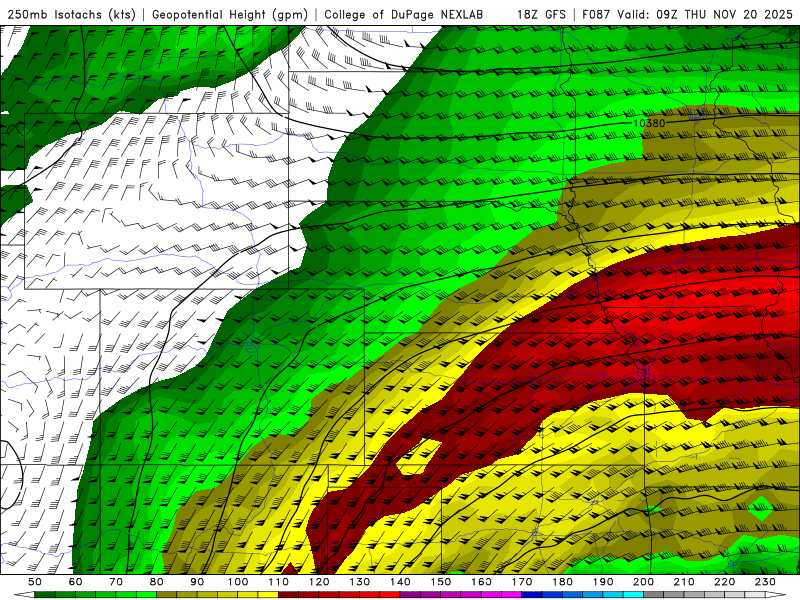800x600 pixels.
Task: Click the 100 label on the color scale
Action: coord(238,582)
